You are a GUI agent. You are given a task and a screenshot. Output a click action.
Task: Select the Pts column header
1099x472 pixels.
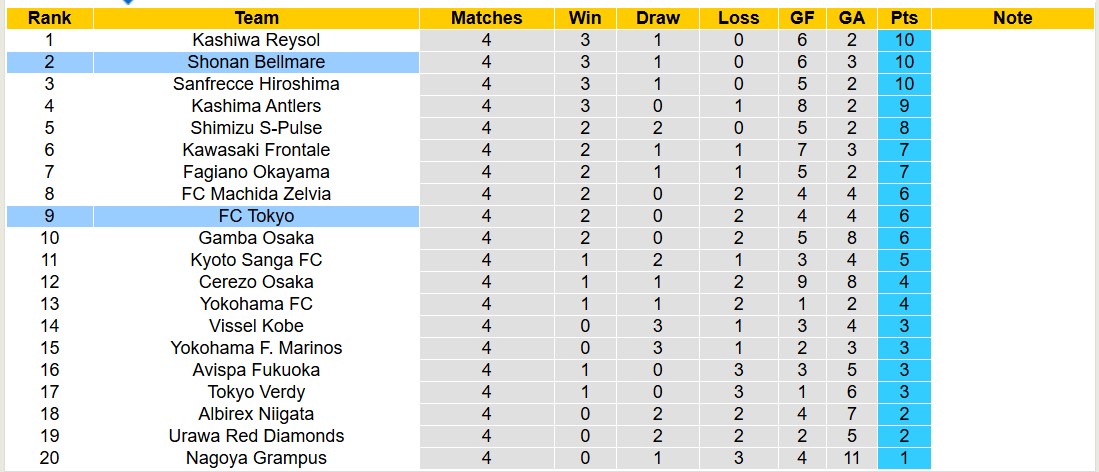pyautogui.click(x=904, y=18)
